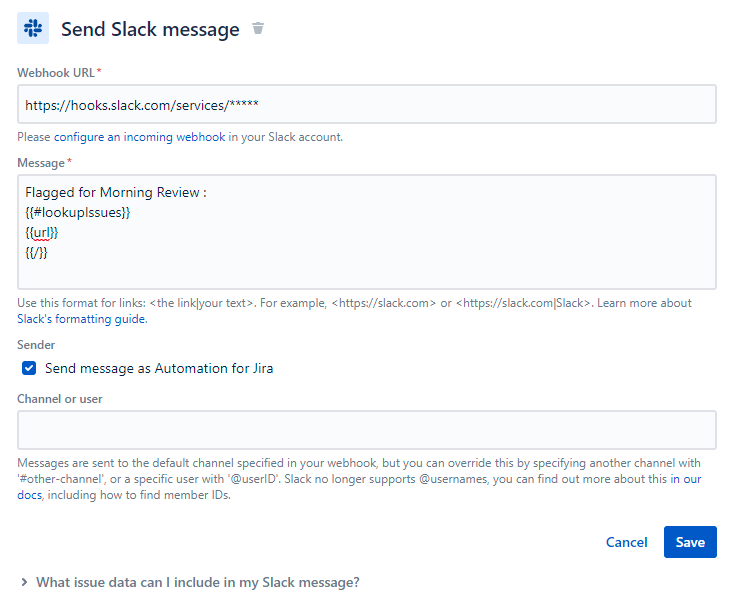752x611 pixels.
Task: Click the Webhook URL input field
Action: point(367,105)
